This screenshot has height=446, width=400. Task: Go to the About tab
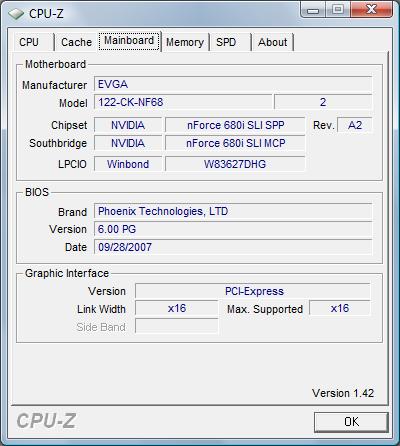pos(272,42)
